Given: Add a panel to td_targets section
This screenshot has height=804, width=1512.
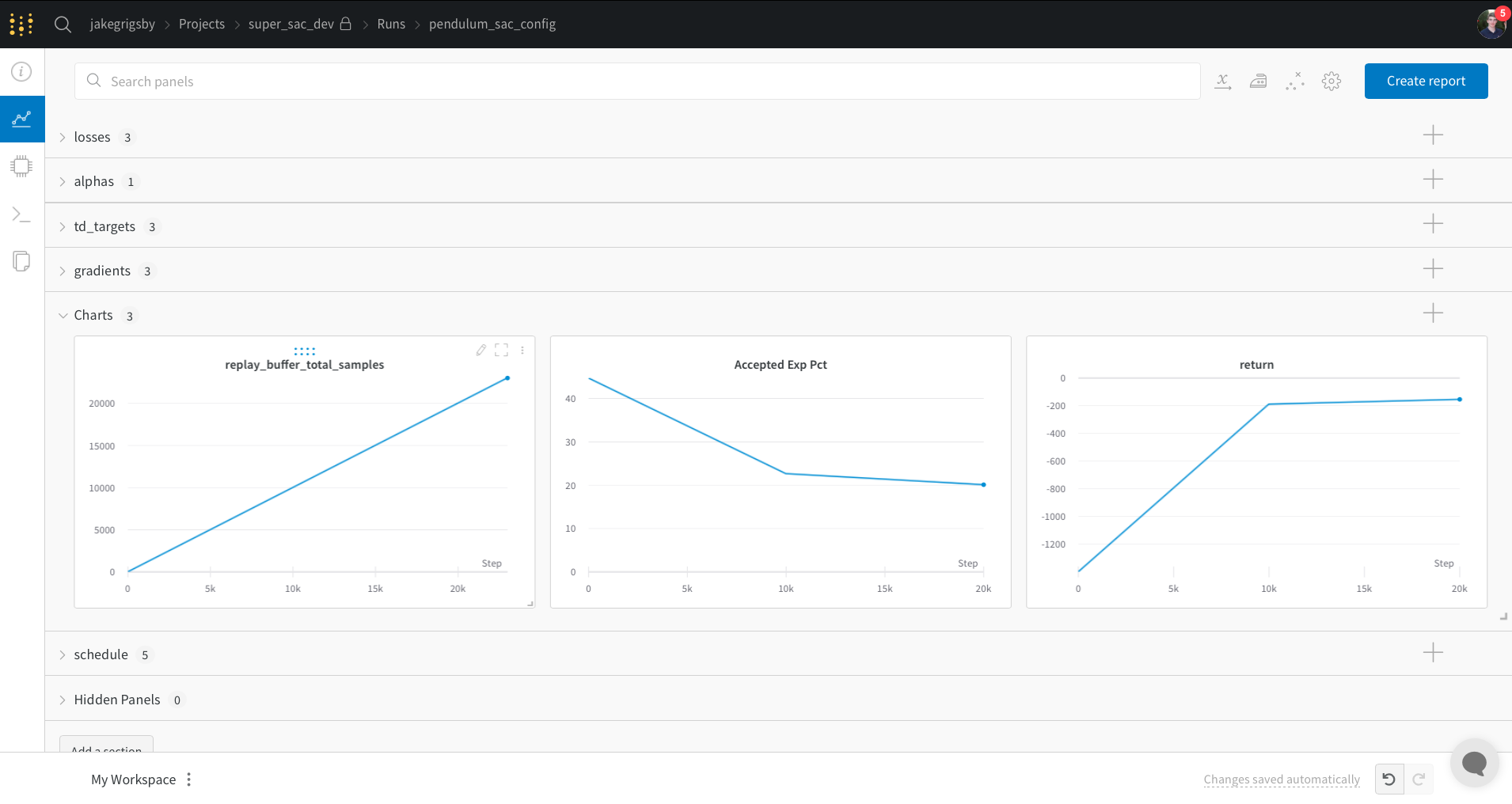Looking at the screenshot, I should tap(1433, 224).
